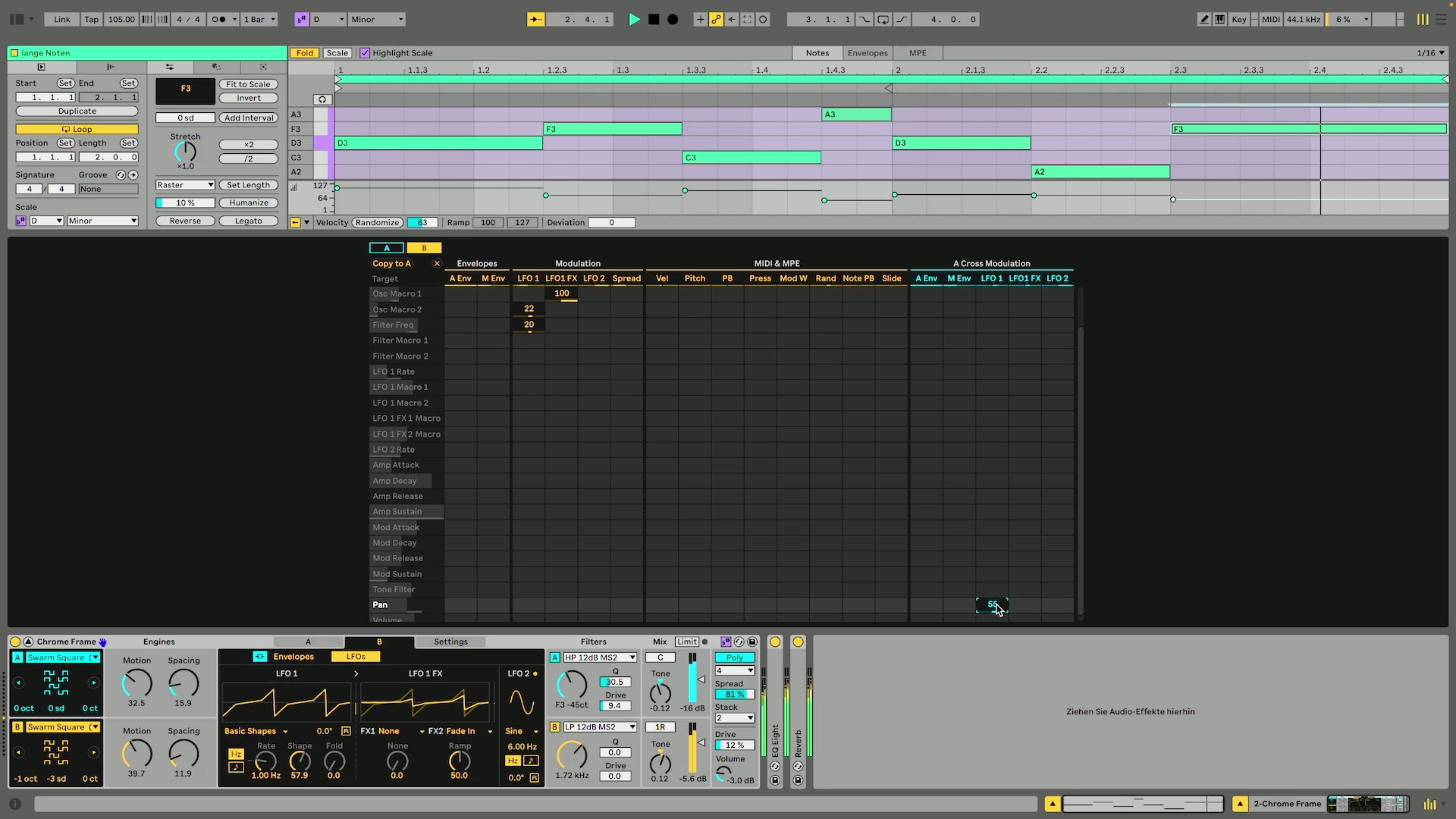Click the Duplicate clip region button

pyautogui.click(x=77, y=111)
